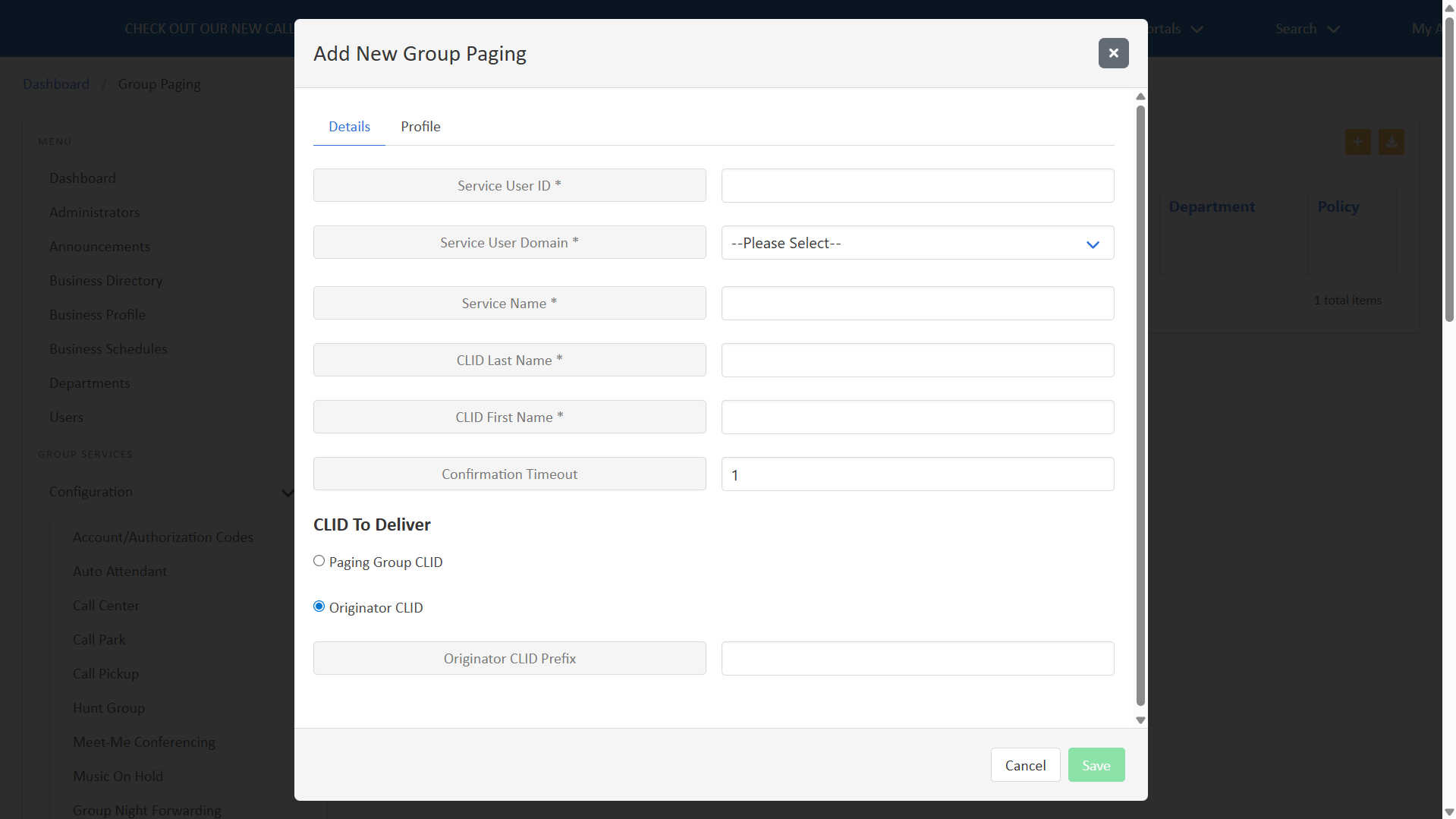Open the Dashboard breadcrumb link
This screenshot has width=1456, height=819.
56,84
